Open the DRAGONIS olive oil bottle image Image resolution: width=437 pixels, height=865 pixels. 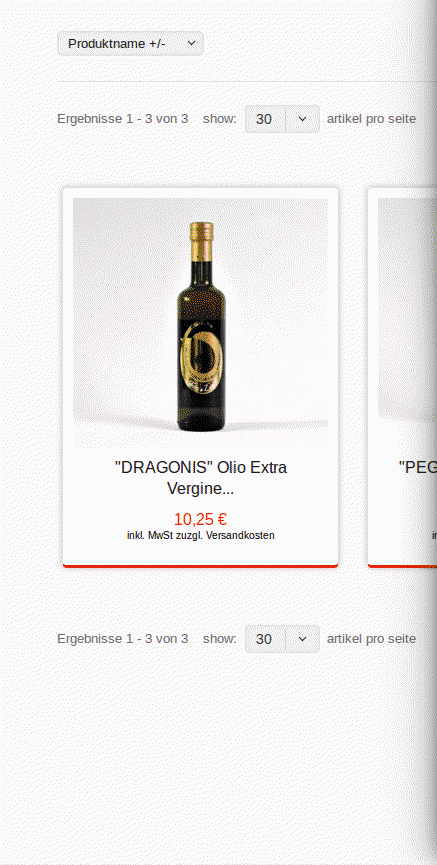200,323
